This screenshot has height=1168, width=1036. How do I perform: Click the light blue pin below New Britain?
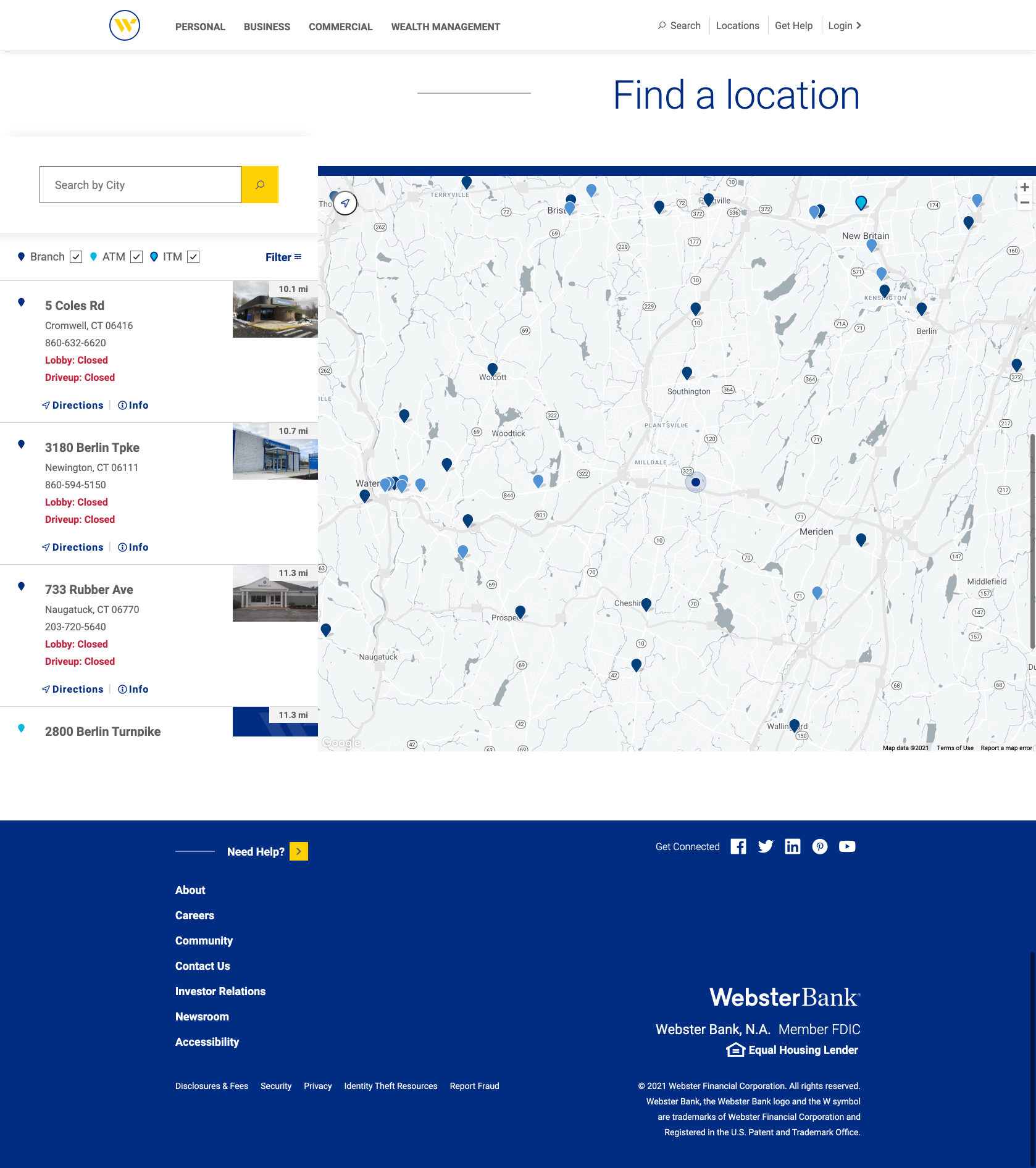pos(872,245)
